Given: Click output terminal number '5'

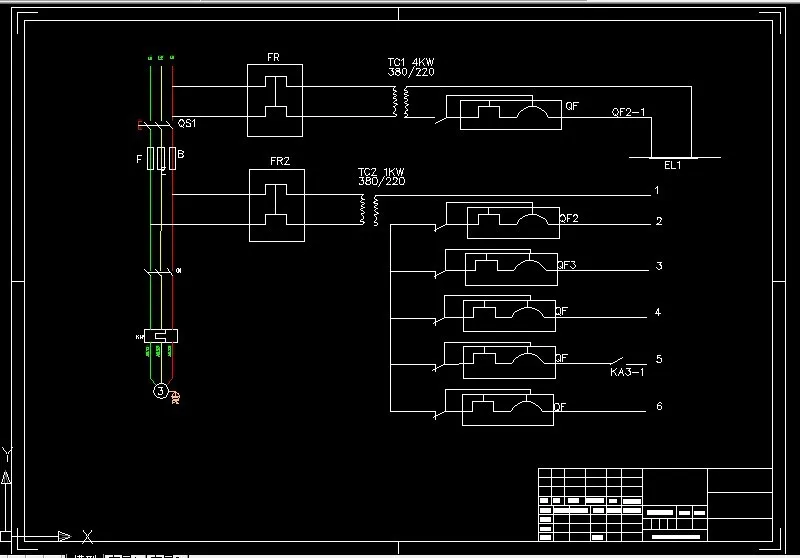Looking at the screenshot, I should (659, 359).
